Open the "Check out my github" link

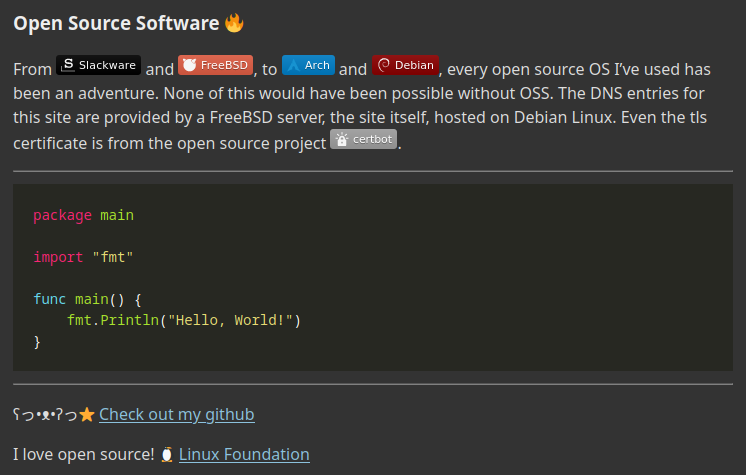pos(176,414)
